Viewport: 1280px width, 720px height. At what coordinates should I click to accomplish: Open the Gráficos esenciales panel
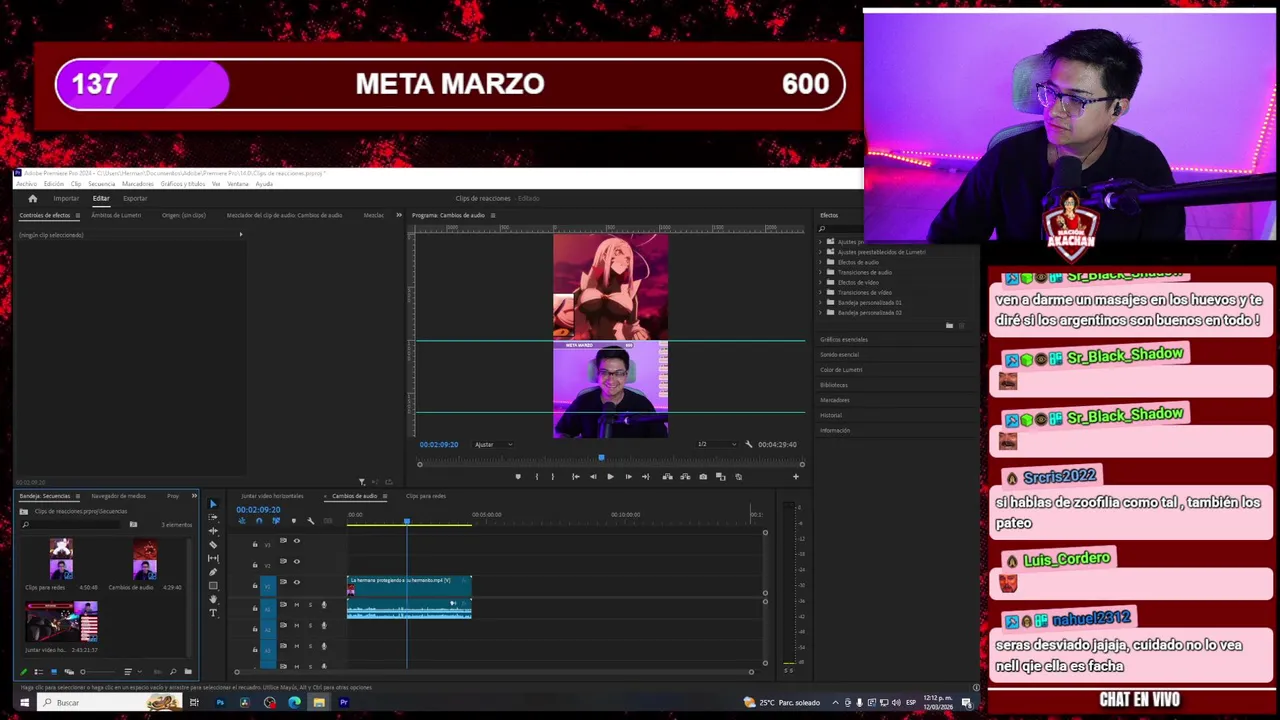pos(844,339)
